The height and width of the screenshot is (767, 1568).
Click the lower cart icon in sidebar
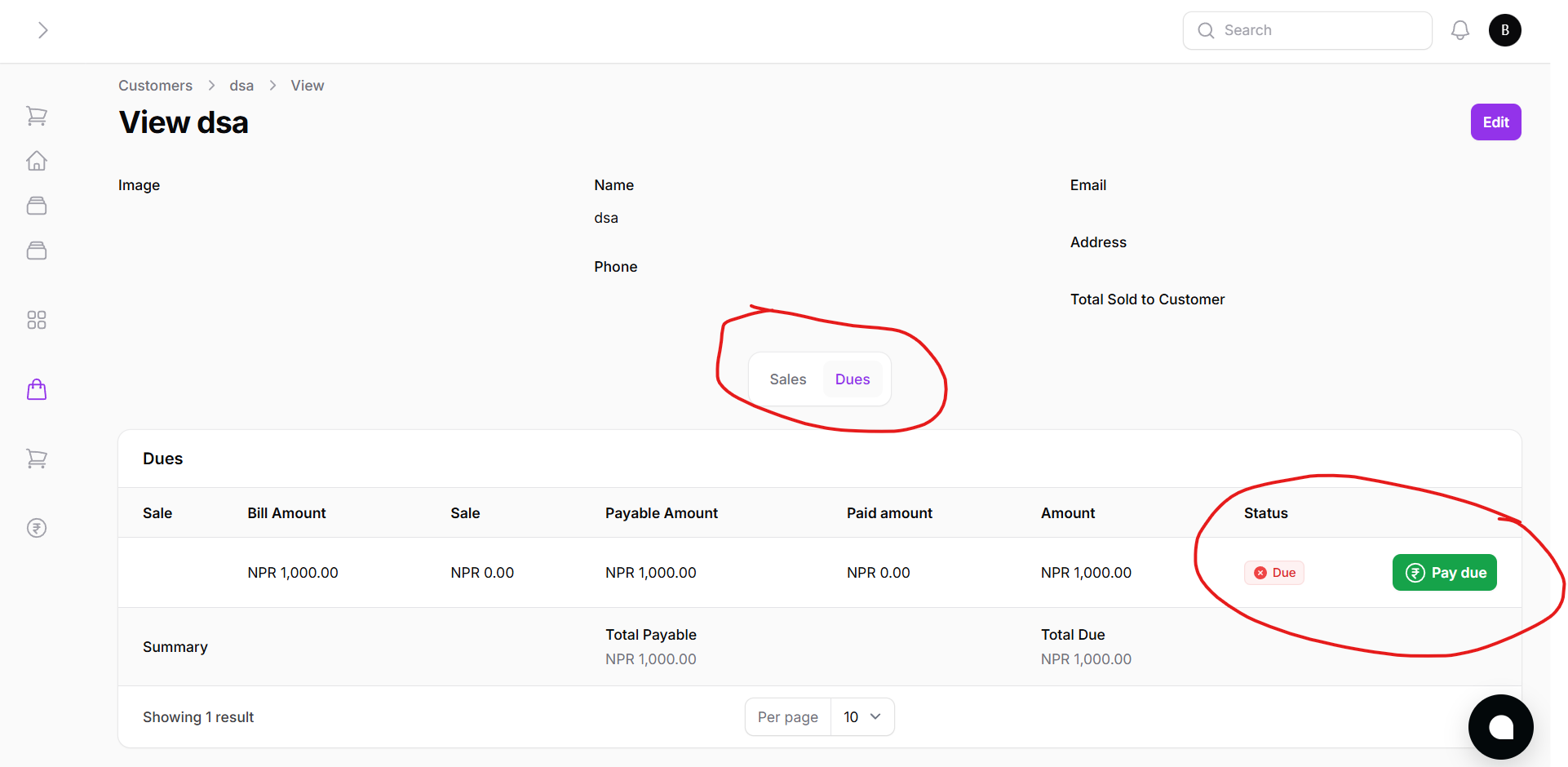[37, 459]
